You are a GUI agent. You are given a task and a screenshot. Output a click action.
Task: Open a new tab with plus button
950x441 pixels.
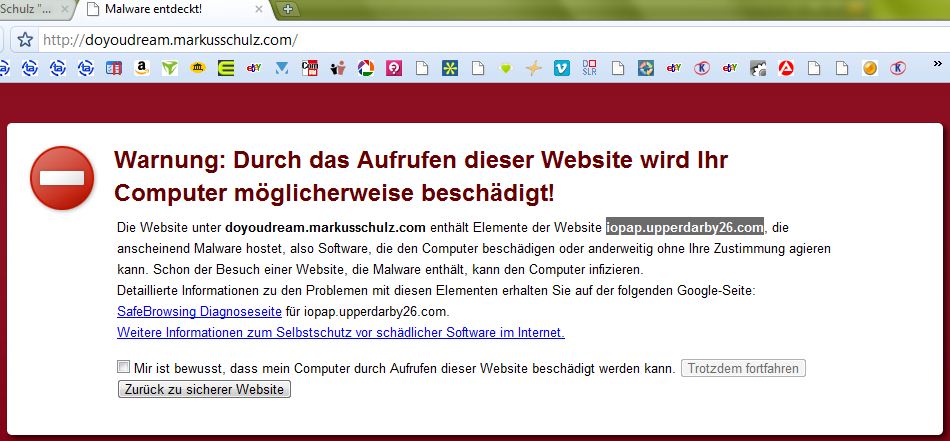pyautogui.click(x=288, y=9)
